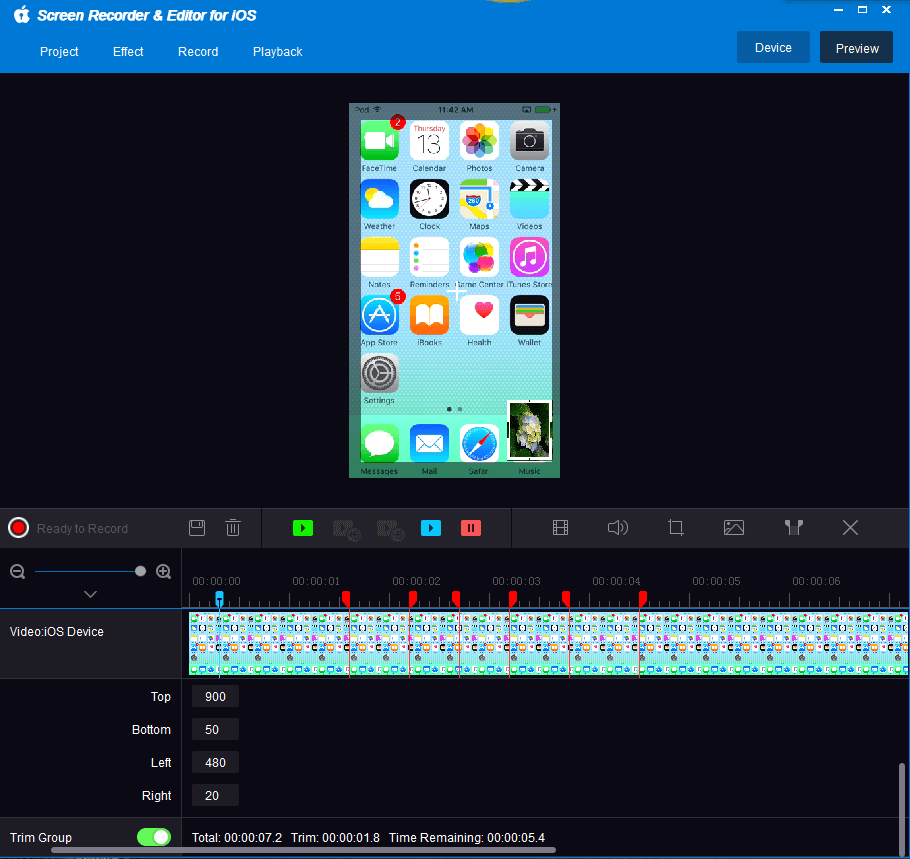This screenshot has height=859, width=910.
Task: Toggle the Trim Group switch
Action: click(x=154, y=837)
